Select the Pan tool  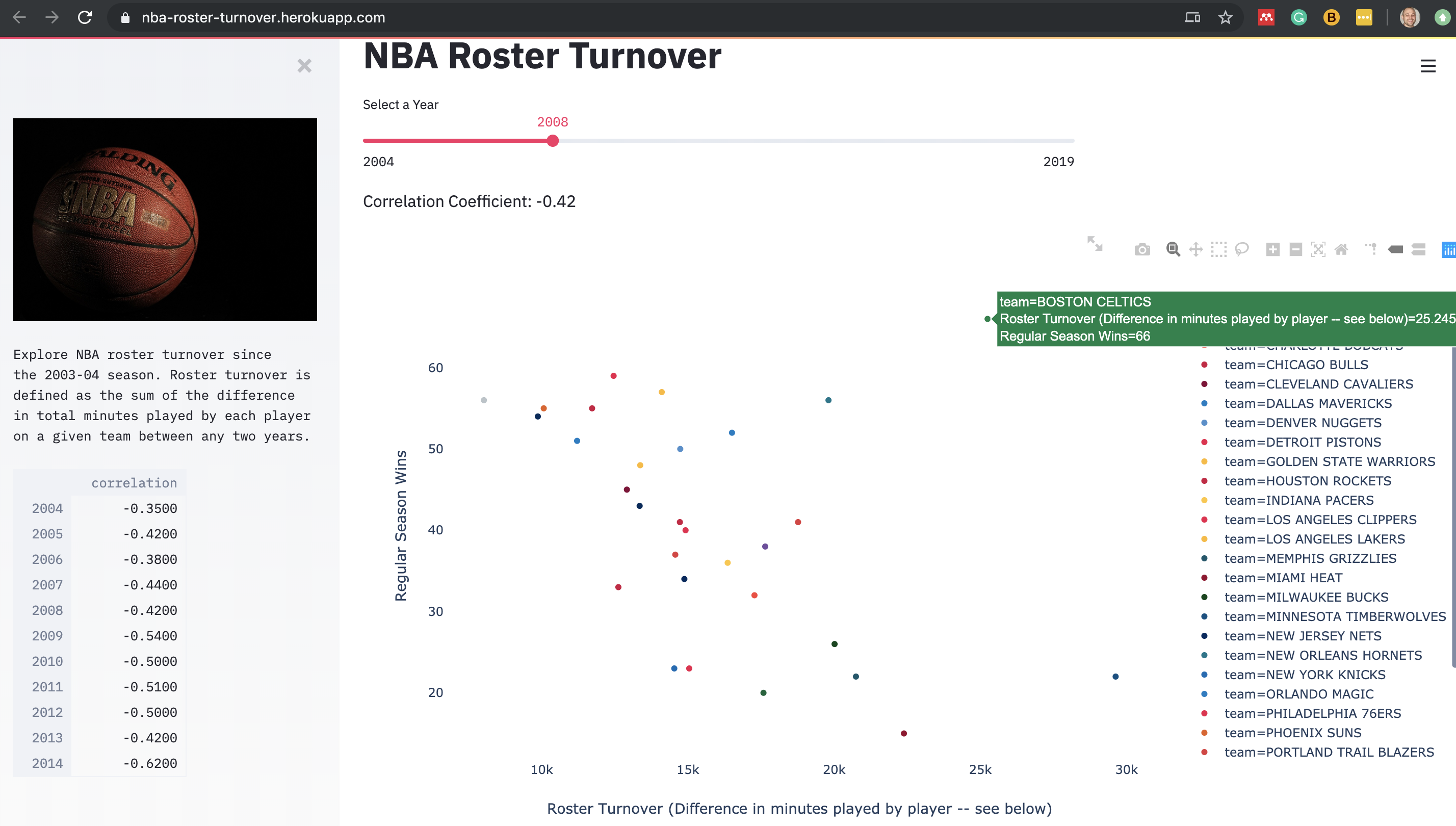click(1195, 250)
